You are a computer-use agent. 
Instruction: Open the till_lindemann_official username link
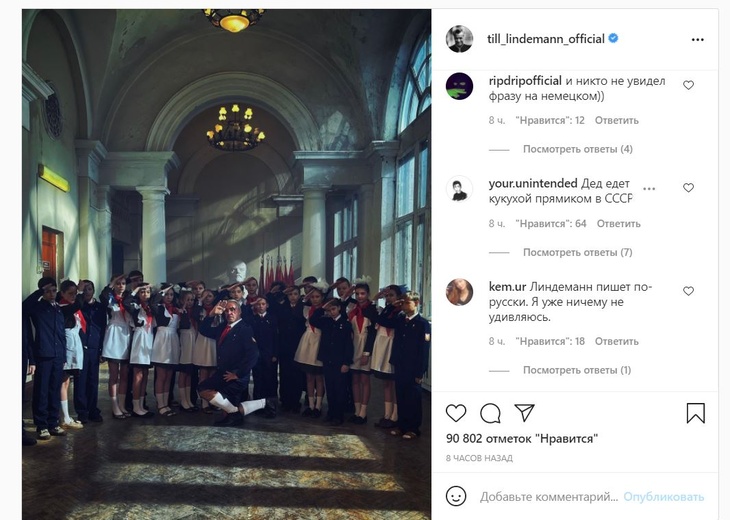pyautogui.click(x=546, y=39)
